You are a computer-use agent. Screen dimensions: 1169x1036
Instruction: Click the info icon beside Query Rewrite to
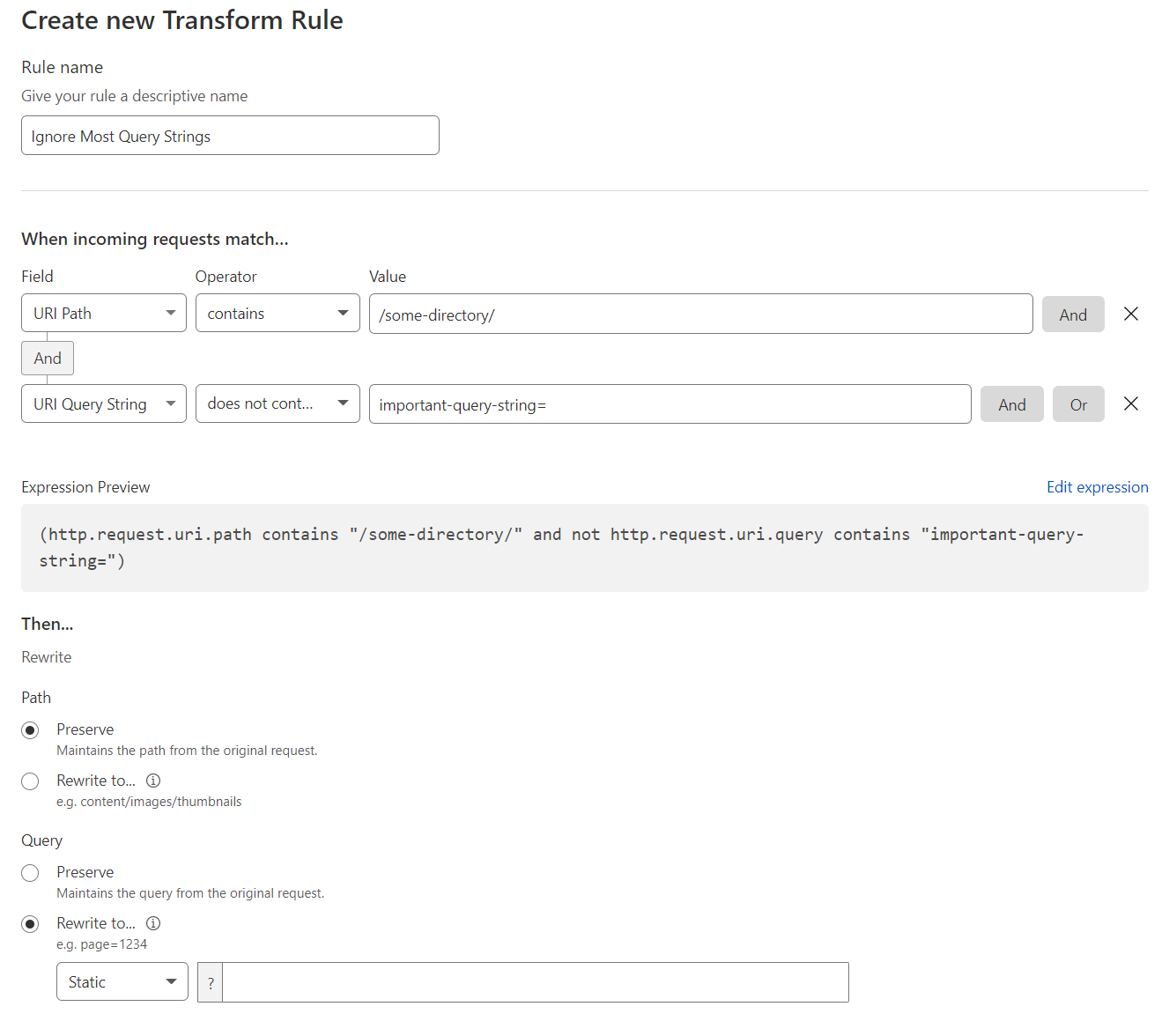click(153, 923)
